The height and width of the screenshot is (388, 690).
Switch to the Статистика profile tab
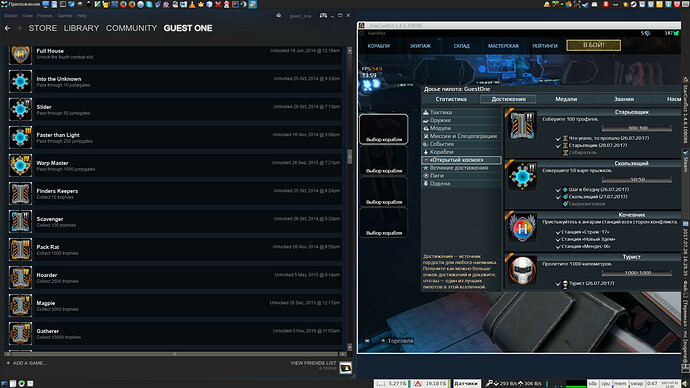(x=451, y=99)
